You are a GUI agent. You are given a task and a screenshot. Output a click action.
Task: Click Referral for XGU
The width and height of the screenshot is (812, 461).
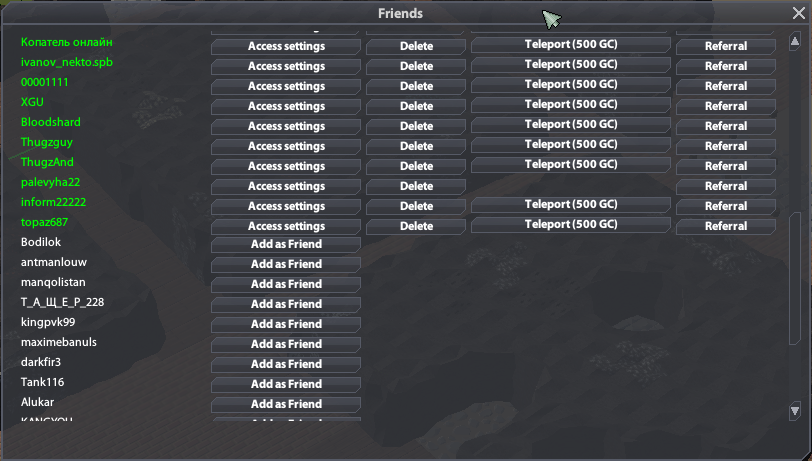tap(725, 106)
